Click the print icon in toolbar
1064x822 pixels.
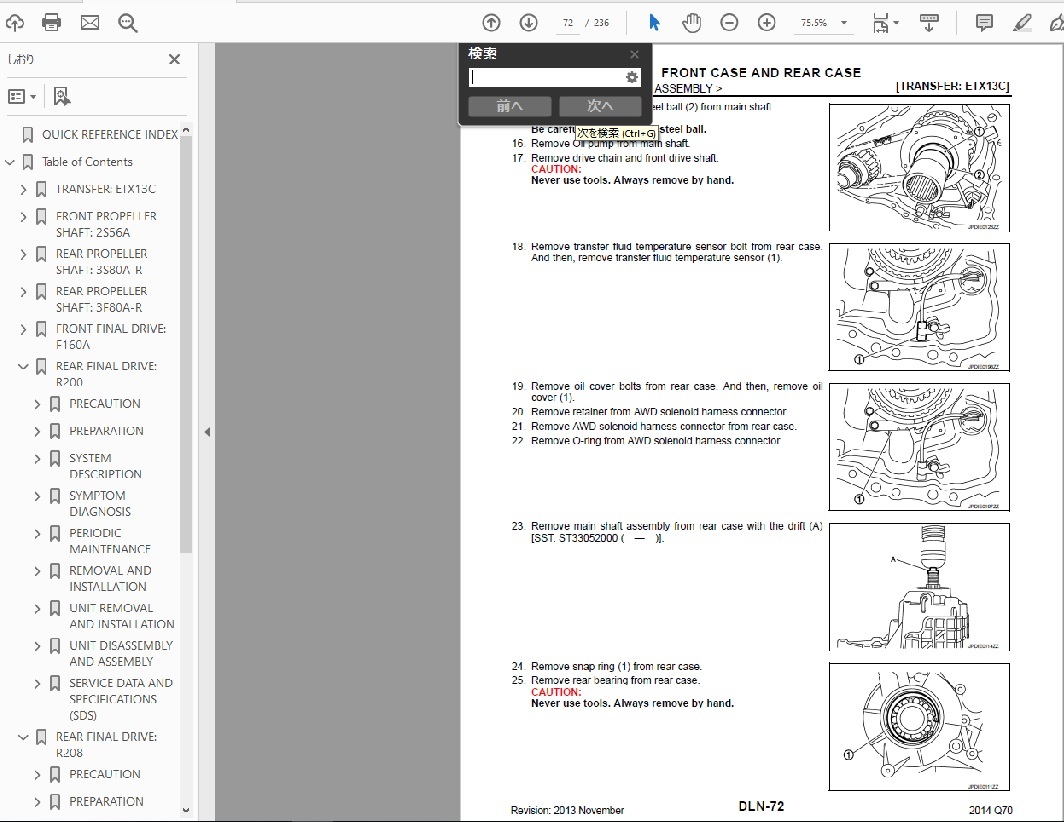point(52,22)
